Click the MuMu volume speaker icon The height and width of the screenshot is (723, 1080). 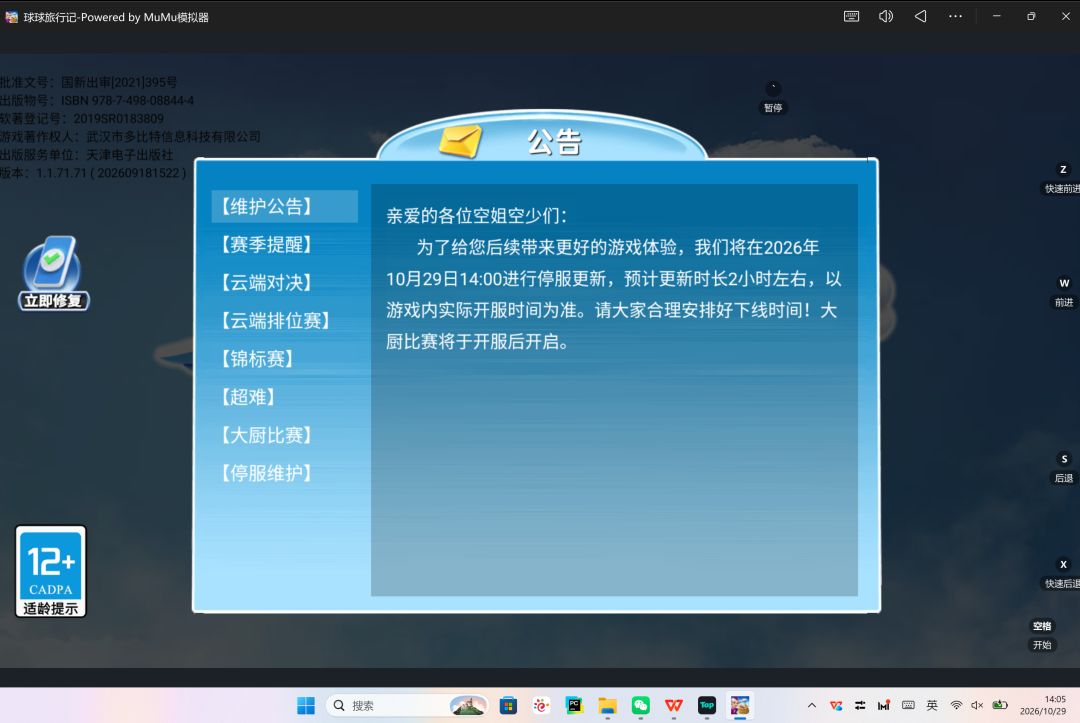point(886,17)
